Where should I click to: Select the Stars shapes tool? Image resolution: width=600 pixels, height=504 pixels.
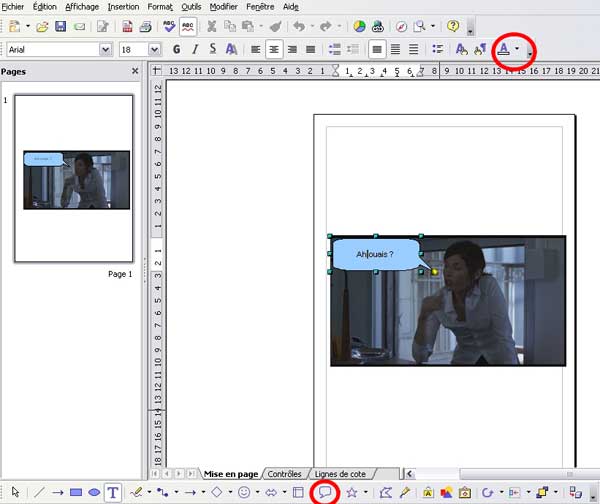point(352,492)
